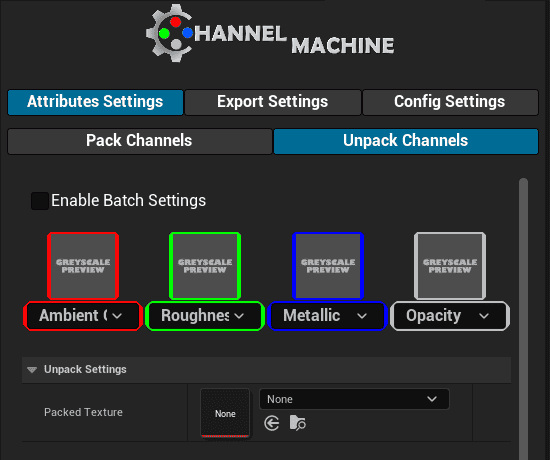The height and width of the screenshot is (460, 550).
Task: Switch to Attributes Settings tab
Action: (x=95, y=102)
